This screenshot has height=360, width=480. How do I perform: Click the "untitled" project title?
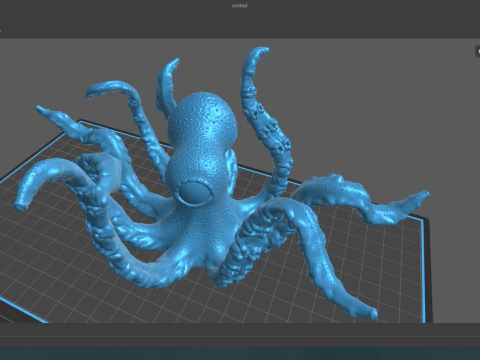click(240, 6)
